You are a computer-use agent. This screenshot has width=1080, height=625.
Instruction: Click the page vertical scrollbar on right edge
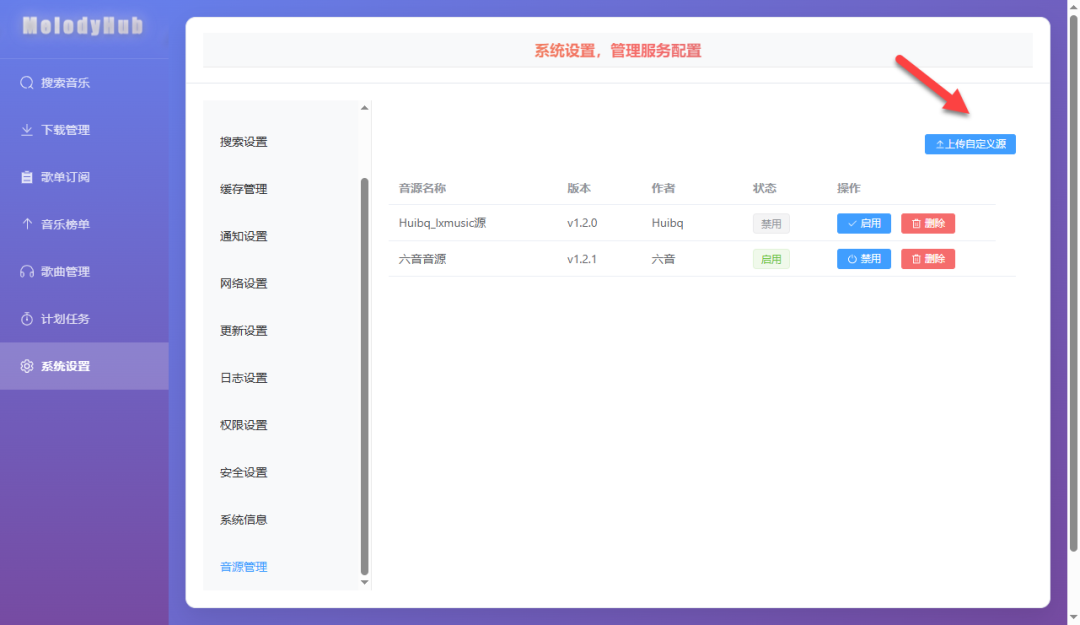[x=1073, y=283]
